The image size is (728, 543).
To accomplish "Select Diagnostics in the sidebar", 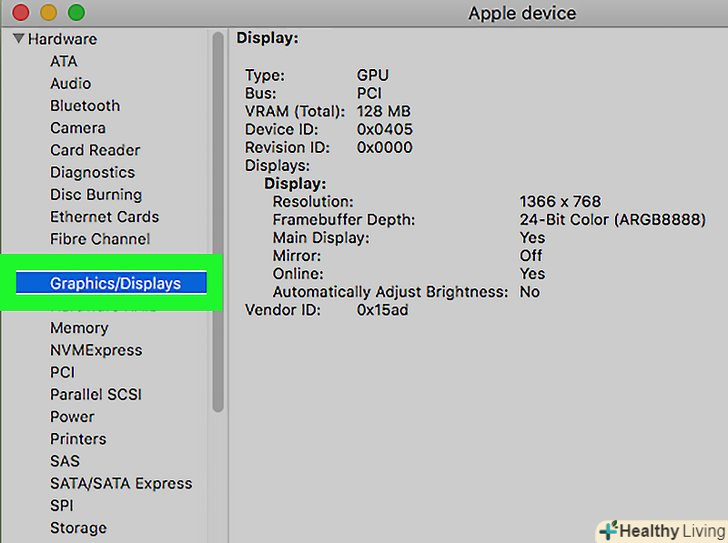I will [x=92, y=172].
